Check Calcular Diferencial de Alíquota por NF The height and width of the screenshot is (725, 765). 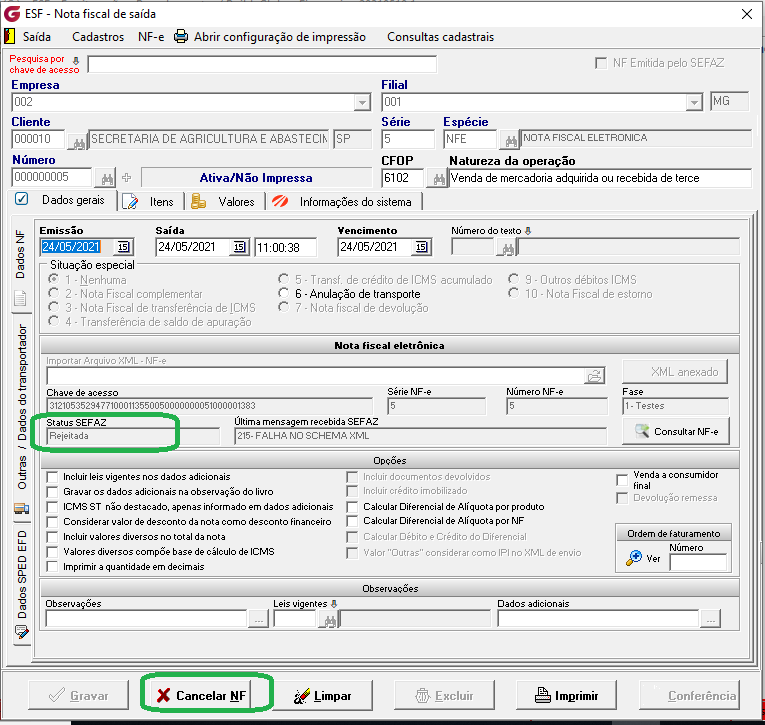click(352, 521)
